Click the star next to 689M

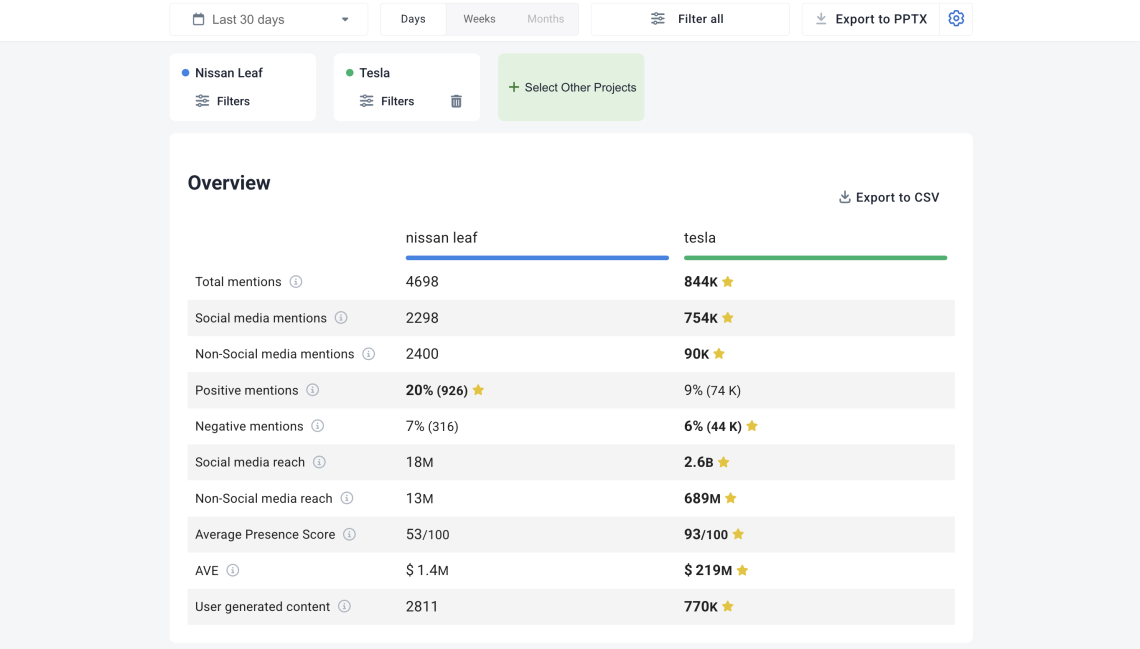[x=731, y=498]
